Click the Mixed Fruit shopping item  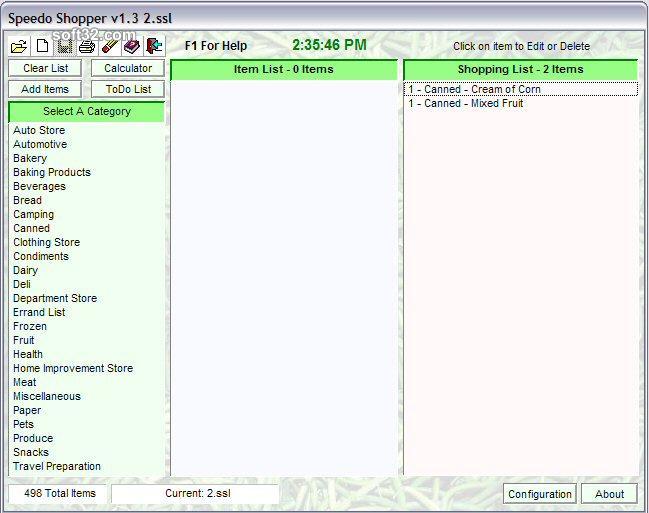tap(521, 104)
